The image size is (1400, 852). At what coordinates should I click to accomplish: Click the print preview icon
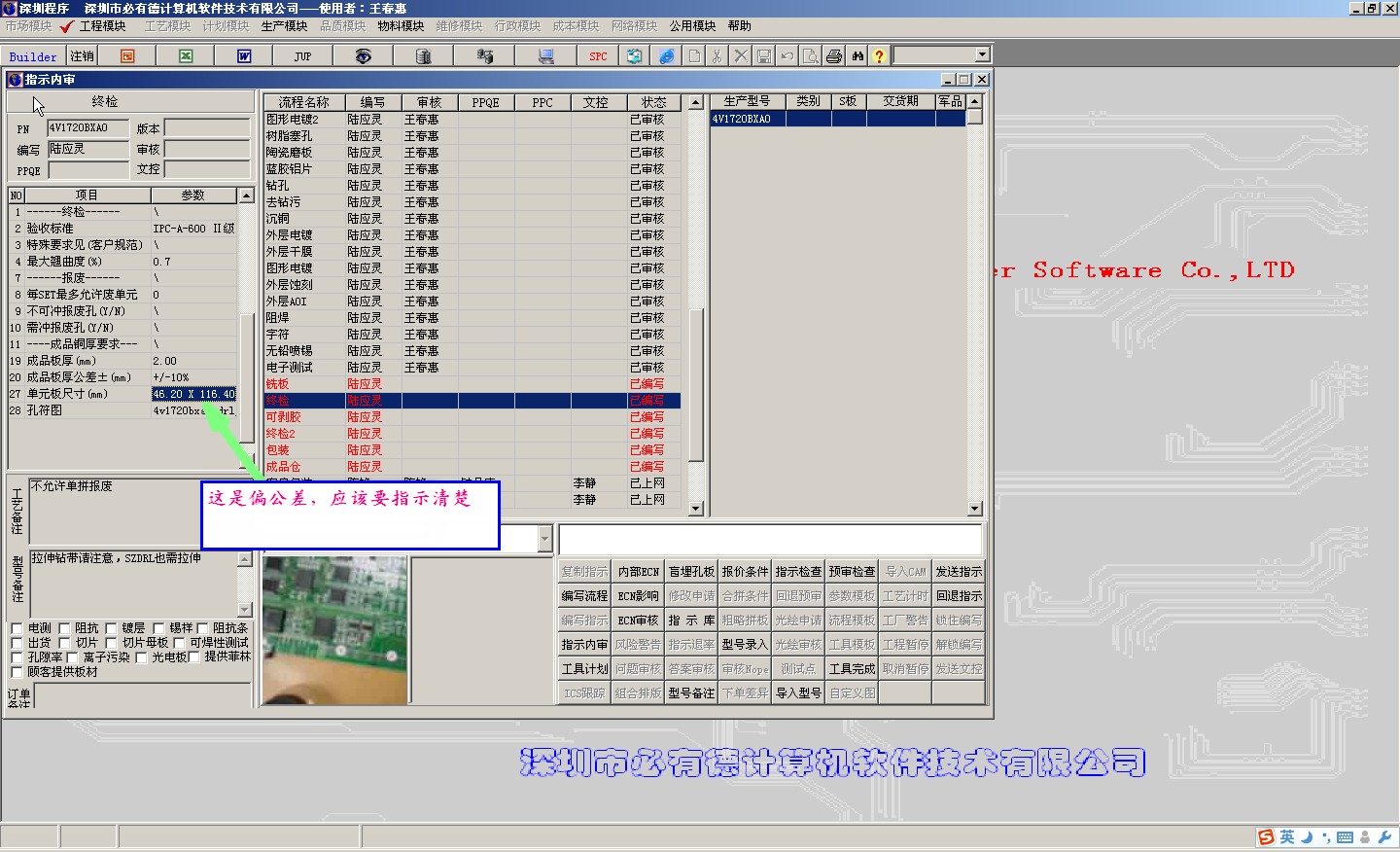pos(811,56)
